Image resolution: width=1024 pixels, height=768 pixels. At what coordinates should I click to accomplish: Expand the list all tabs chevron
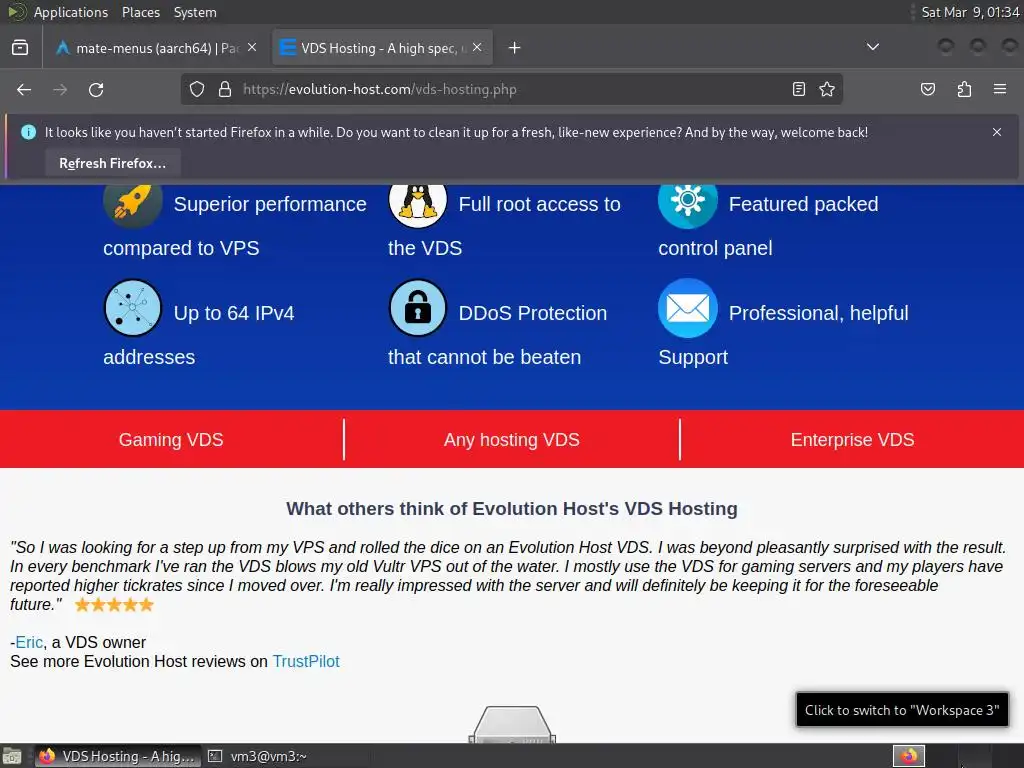click(872, 48)
